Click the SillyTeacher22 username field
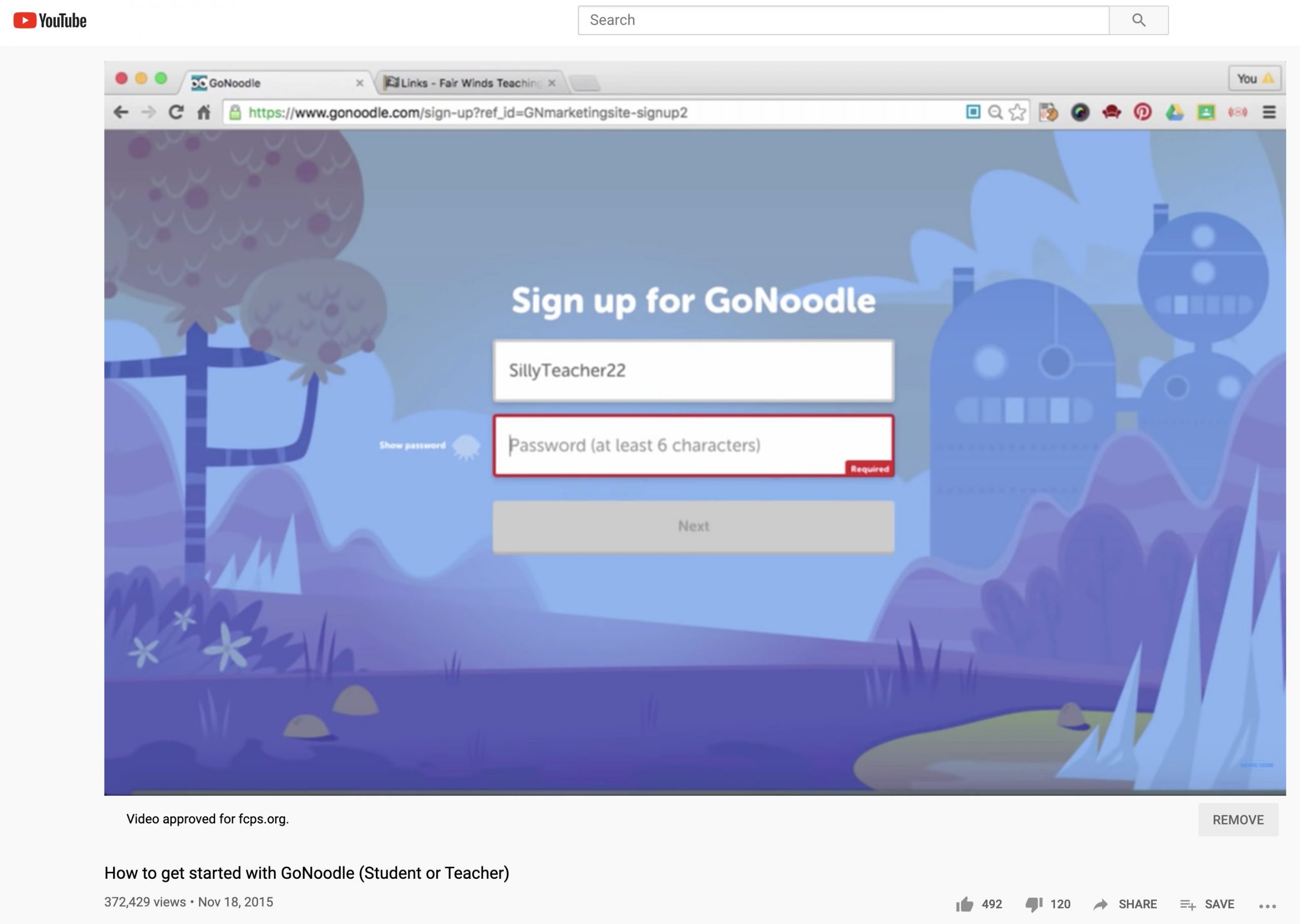 click(x=694, y=371)
